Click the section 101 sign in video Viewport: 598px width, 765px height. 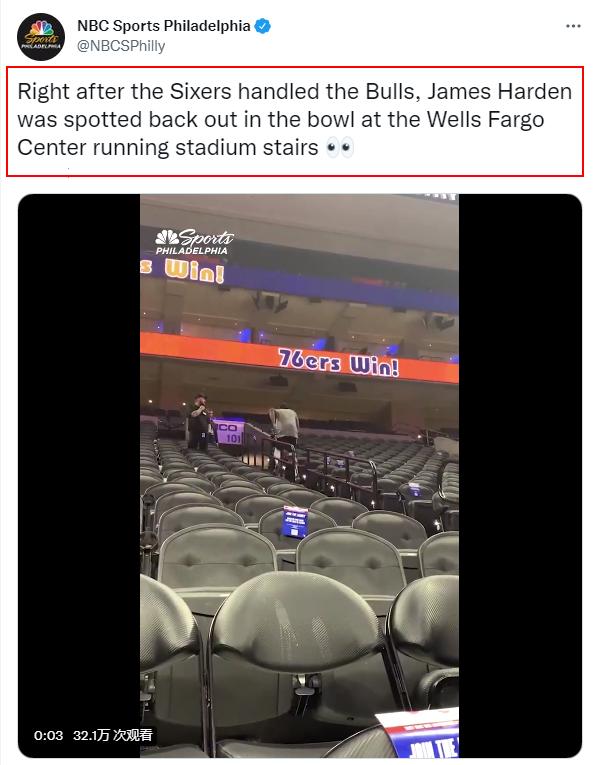coord(230,432)
